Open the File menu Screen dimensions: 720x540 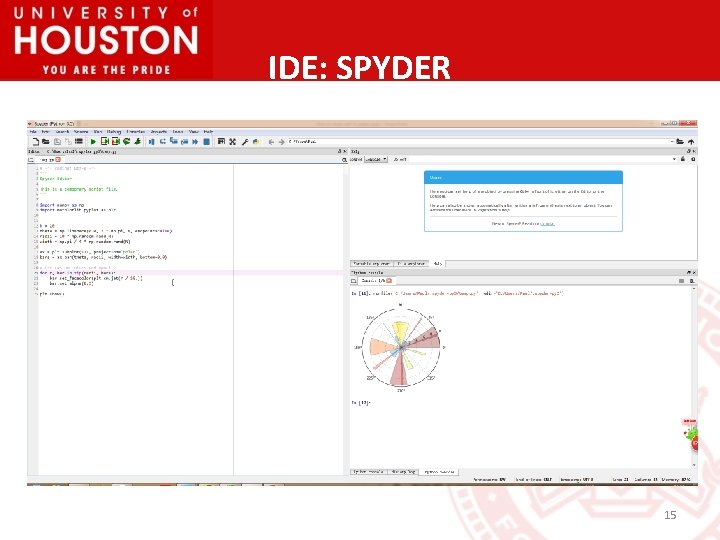pos(33,132)
